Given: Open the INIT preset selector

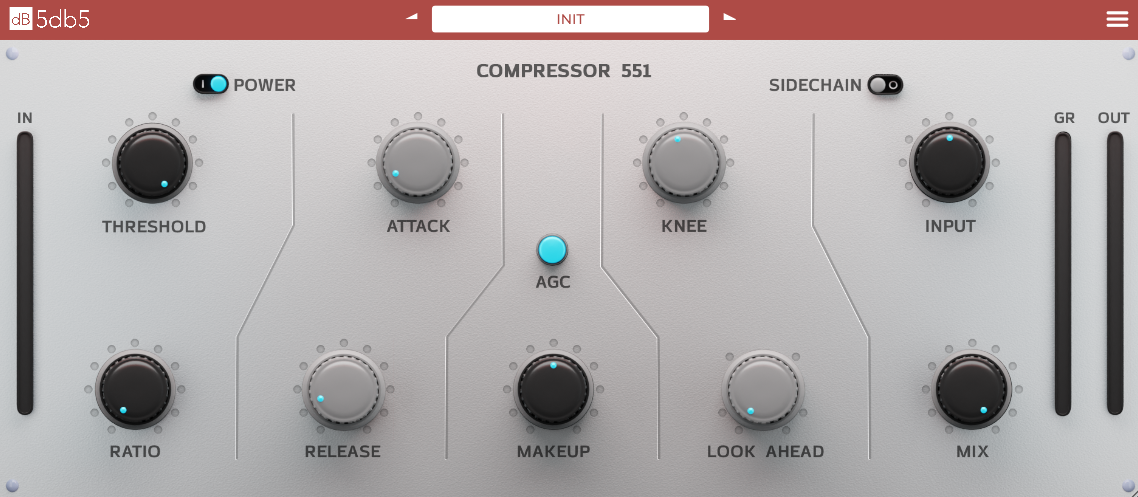Looking at the screenshot, I should point(570,19).
